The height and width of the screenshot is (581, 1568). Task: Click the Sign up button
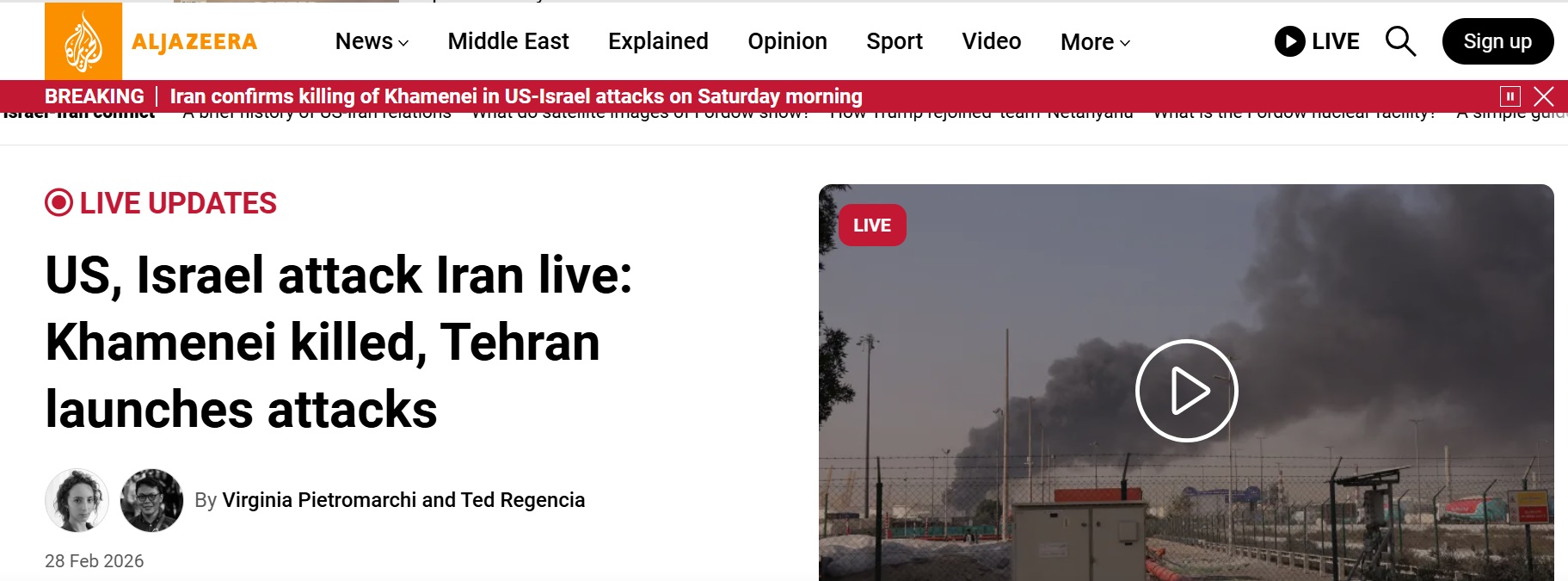1497,41
